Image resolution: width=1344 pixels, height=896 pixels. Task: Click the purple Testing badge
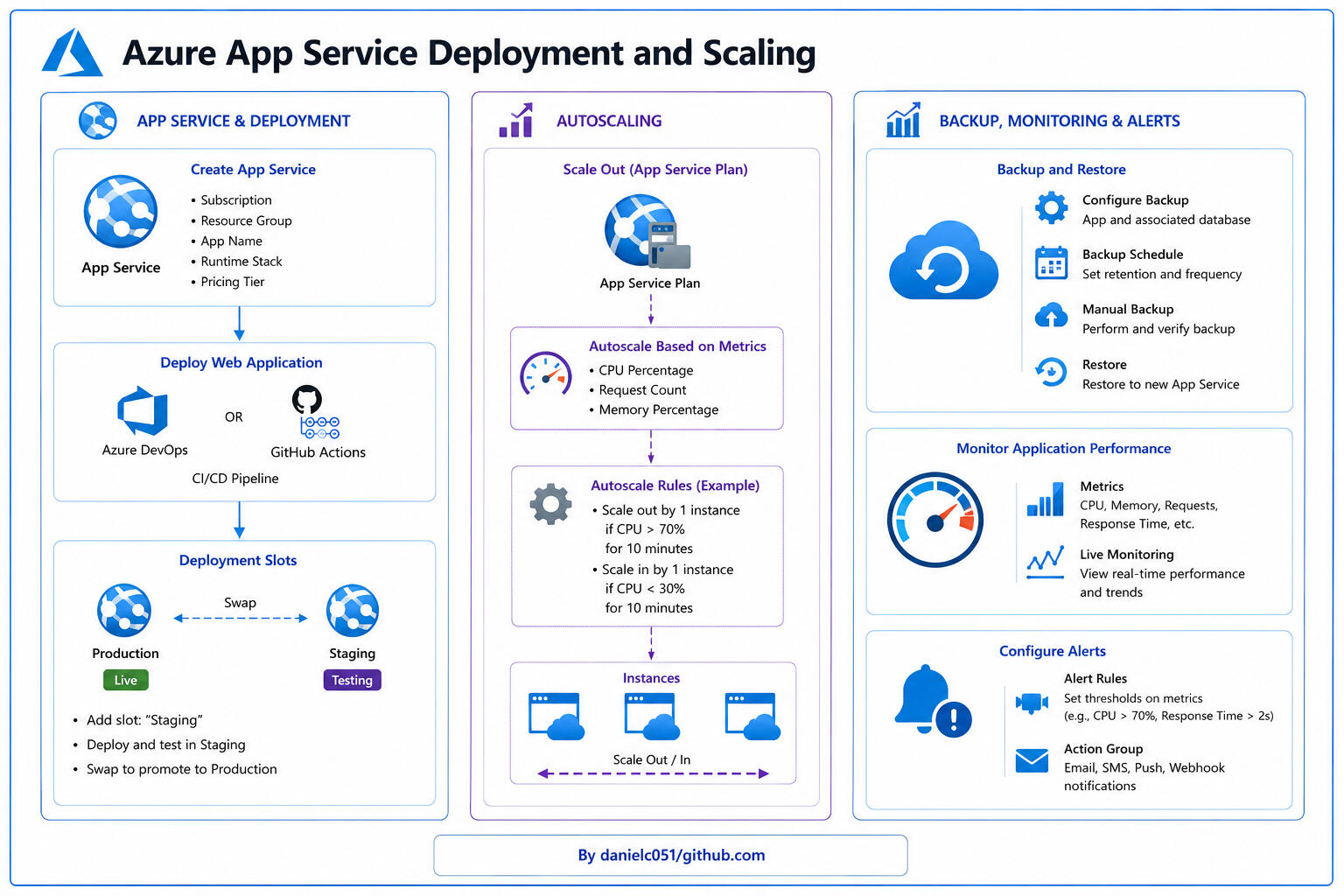tap(352, 680)
